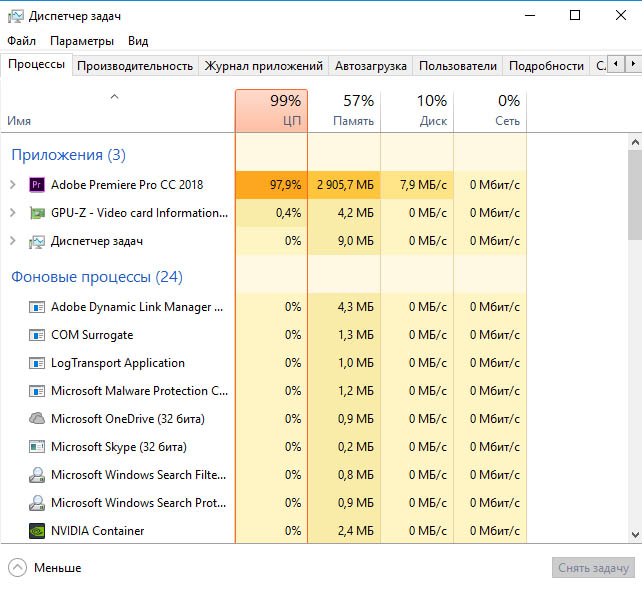
Task: Open the Параметры menu
Action: pyautogui.click(x=82, y=41)
